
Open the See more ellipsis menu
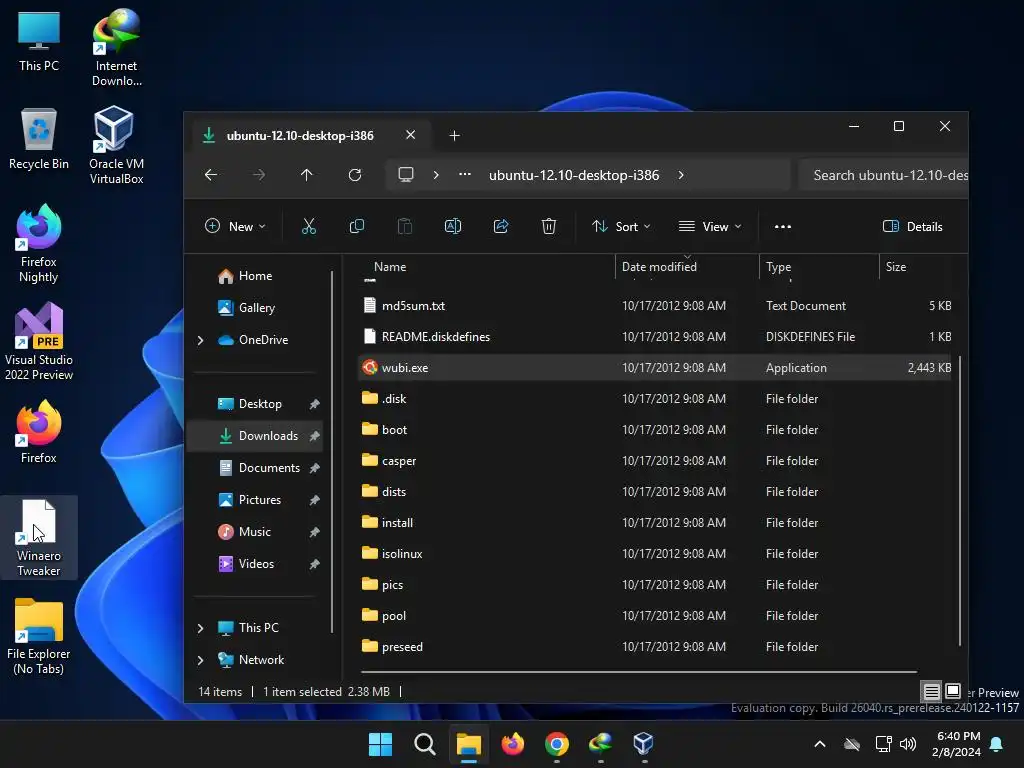[x=782, y=227]
